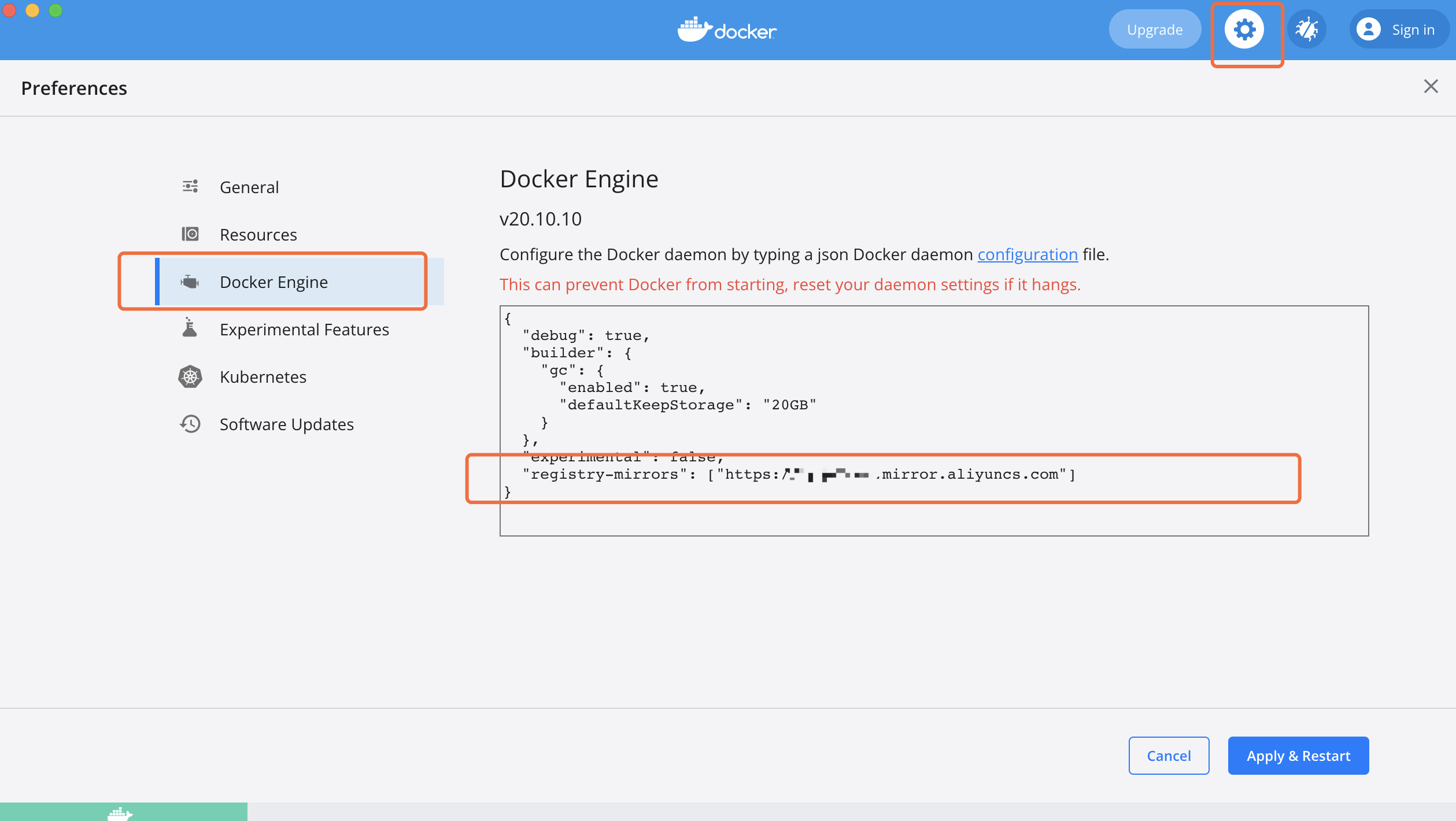
Task: Select the Docker Engine tab
Action: (x=274, y=282)
